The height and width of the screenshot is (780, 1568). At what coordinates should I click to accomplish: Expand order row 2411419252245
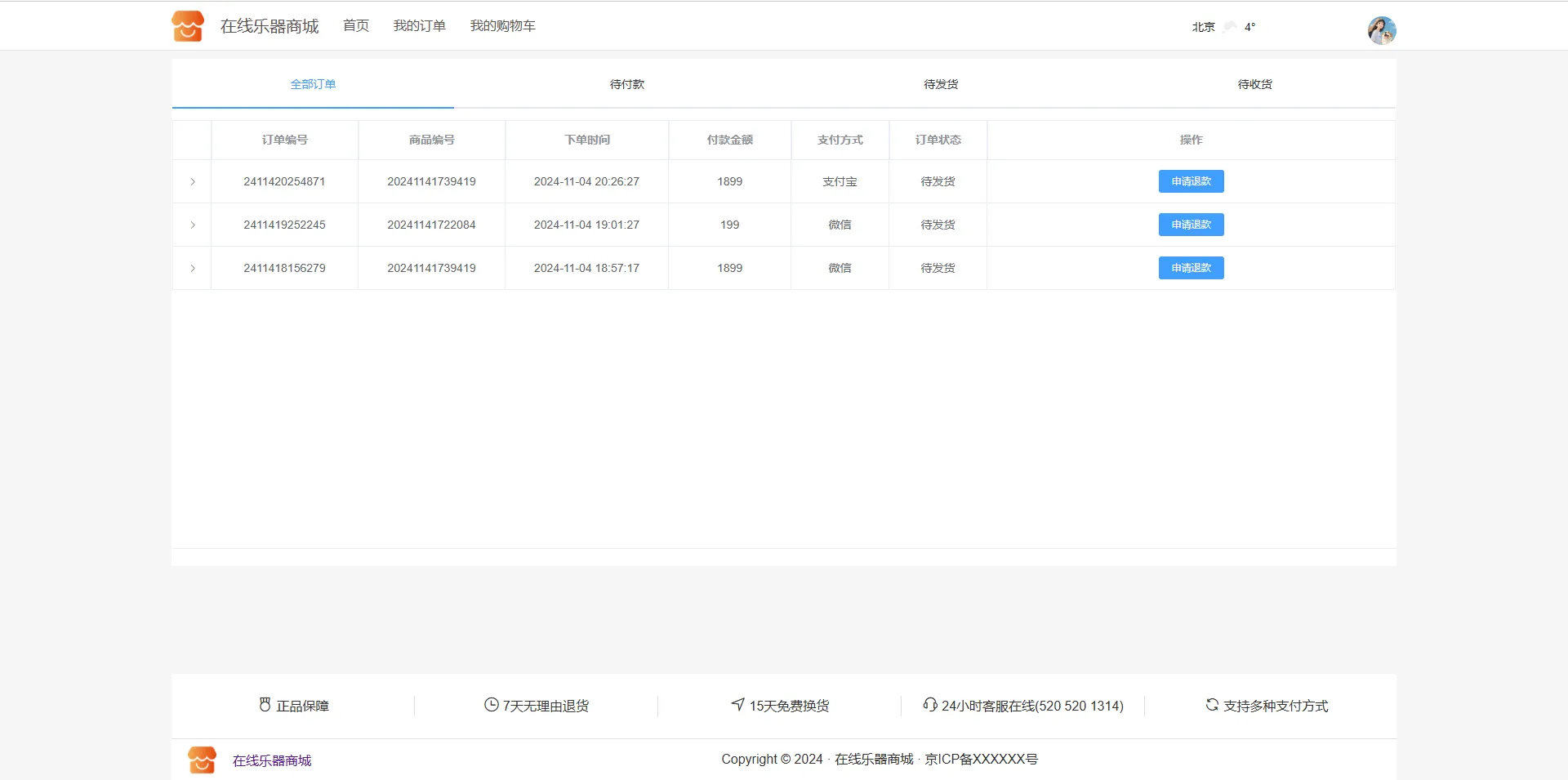193,225
